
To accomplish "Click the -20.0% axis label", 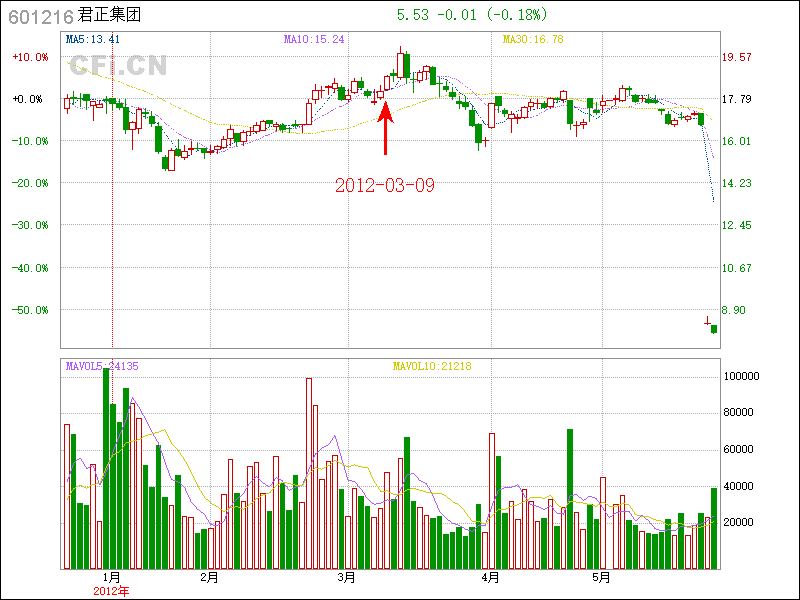I will click(x=31, y=183).
